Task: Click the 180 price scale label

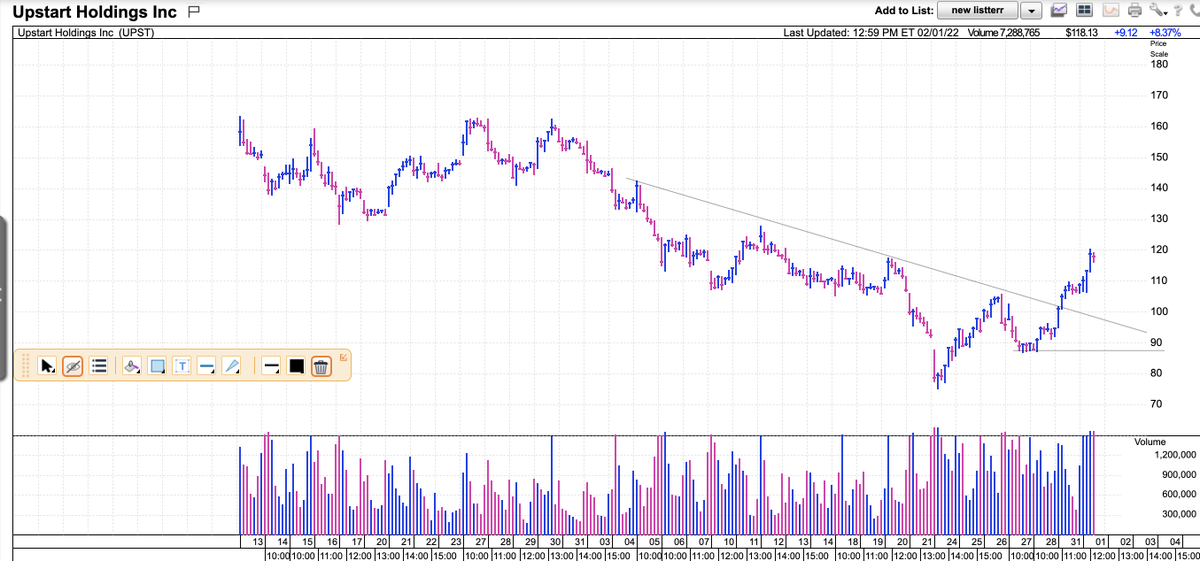Action: [1159, 65]
